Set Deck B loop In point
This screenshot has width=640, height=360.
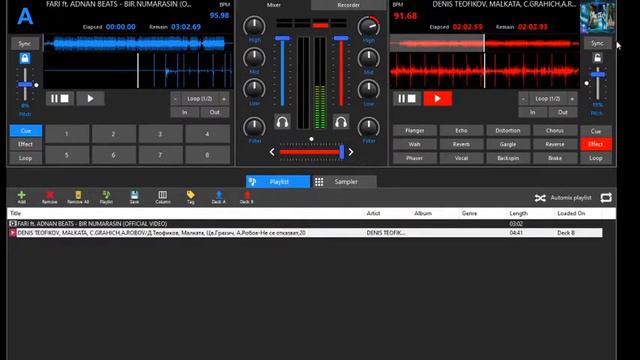point(532,112)
